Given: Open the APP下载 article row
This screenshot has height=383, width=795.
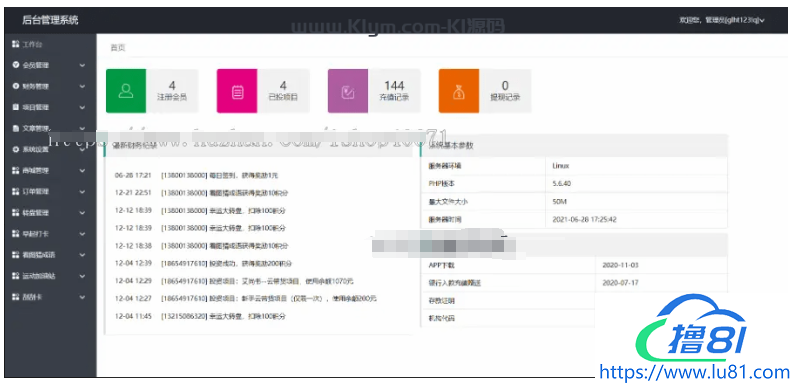Looking at the screenshot, I should click(574, 265).
